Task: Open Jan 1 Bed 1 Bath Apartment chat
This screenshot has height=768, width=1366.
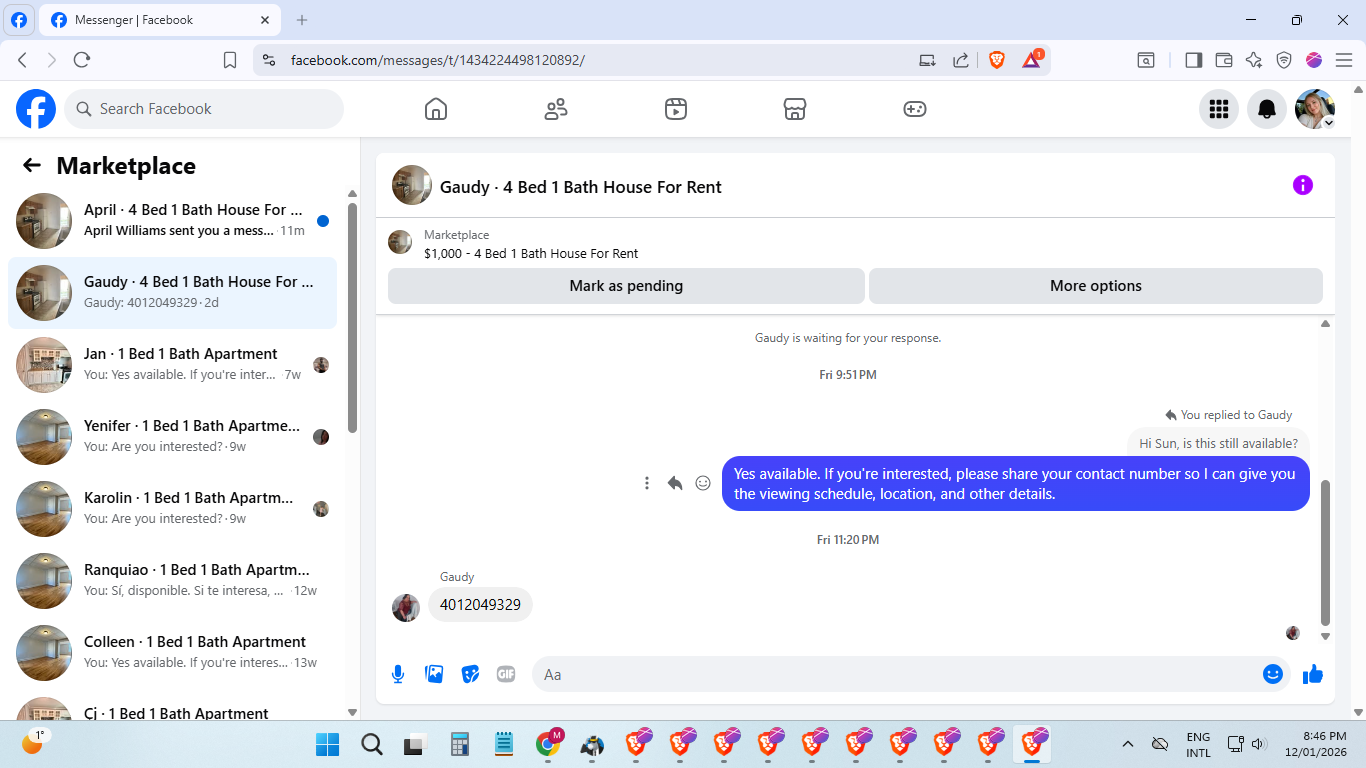Action: coord(172,365)
